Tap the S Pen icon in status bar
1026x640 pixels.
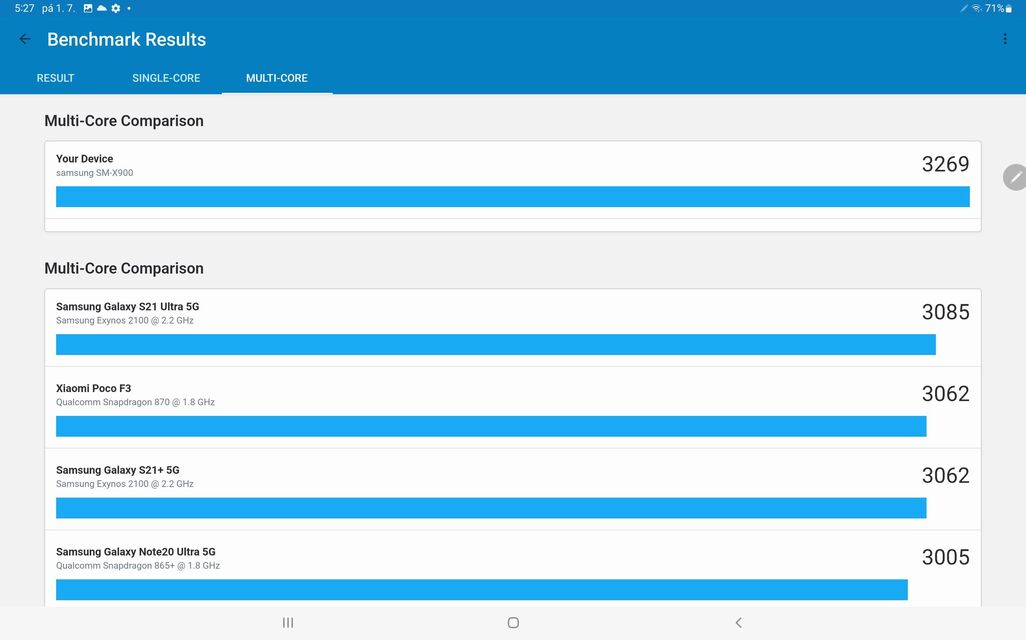pos(962,8)
